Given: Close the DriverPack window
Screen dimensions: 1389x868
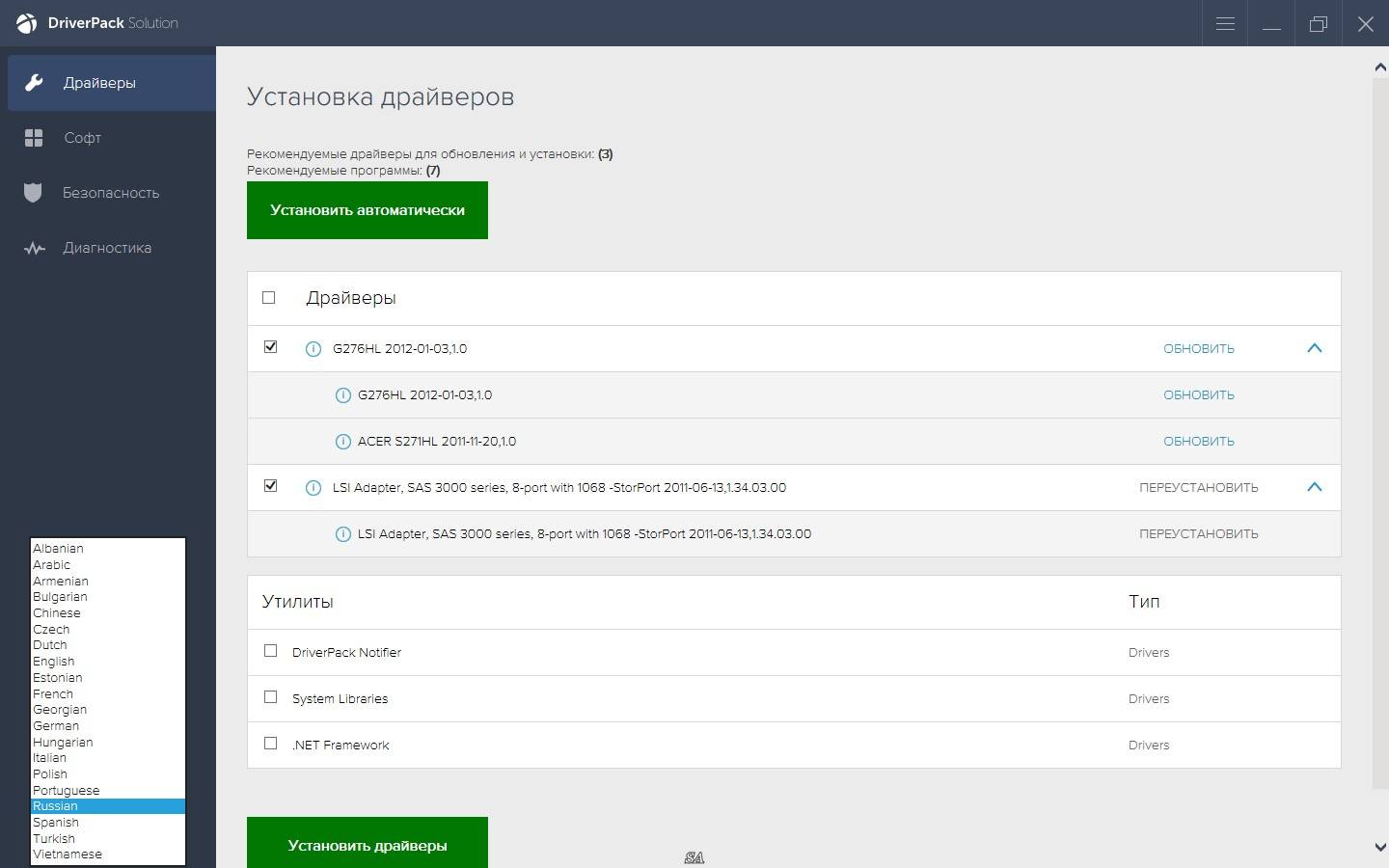Looking at the screenshot, I should click(1365, 23).
